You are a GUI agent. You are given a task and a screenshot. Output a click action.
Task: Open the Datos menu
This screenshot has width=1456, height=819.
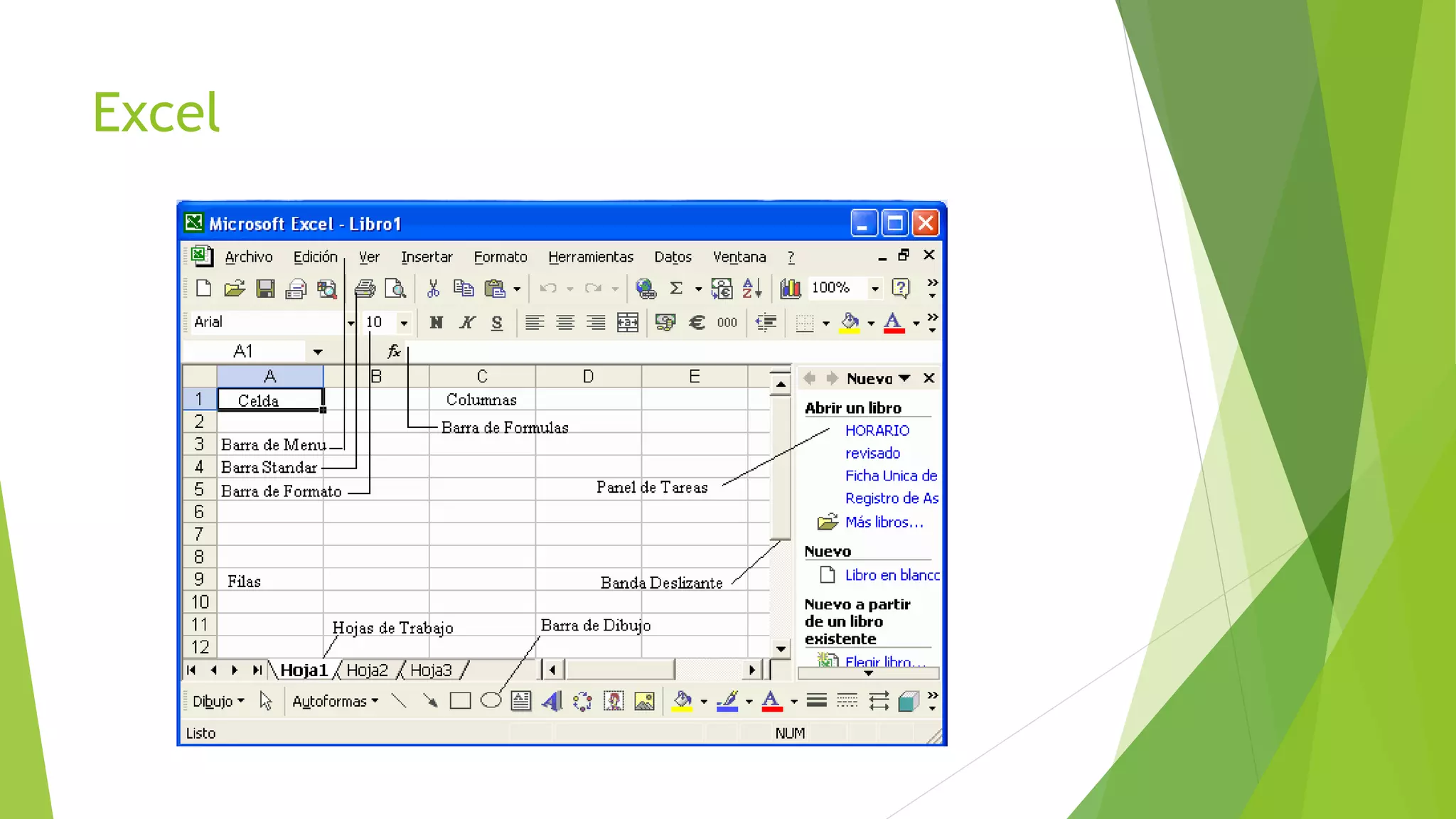click(x=673, y=257)
